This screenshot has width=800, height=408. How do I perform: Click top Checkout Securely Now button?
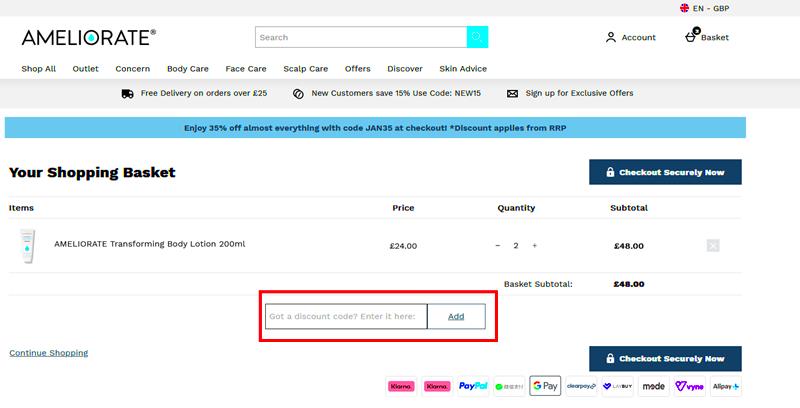pyautogui.click(x=665, y=172)
